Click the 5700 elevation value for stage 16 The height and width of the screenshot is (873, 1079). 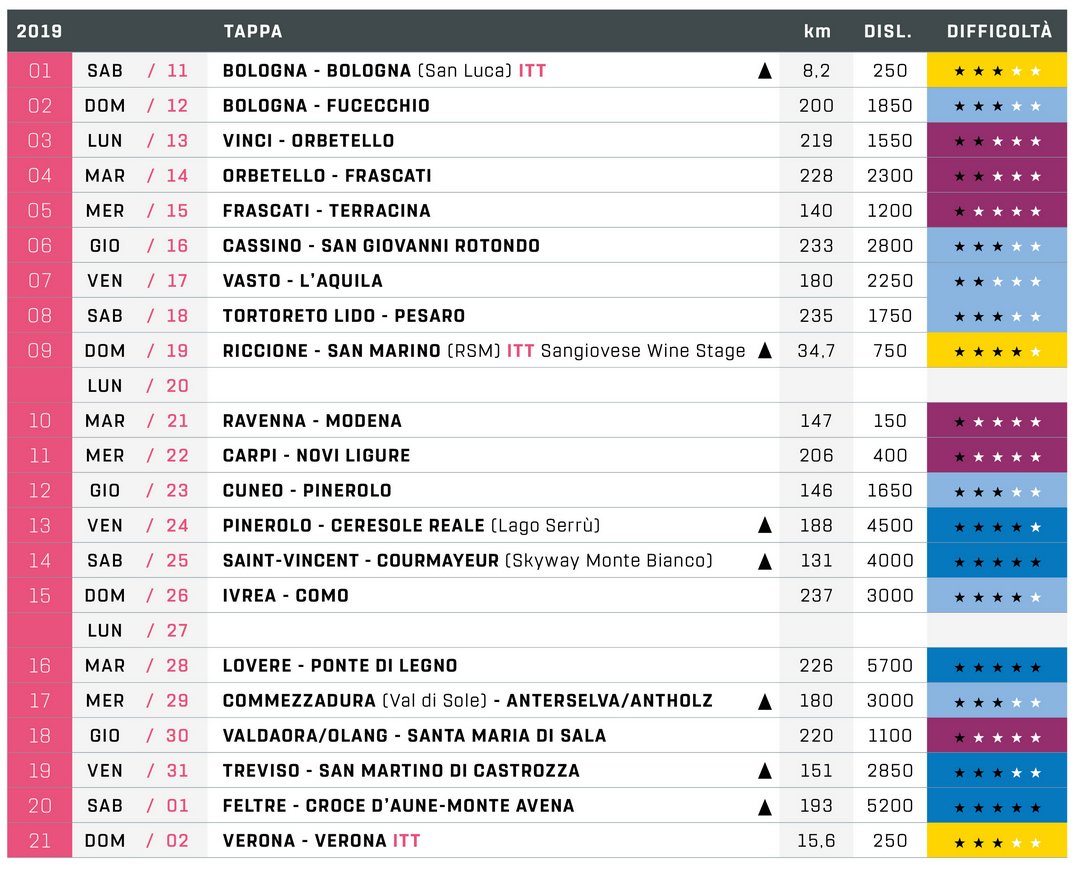coord(889,666)
